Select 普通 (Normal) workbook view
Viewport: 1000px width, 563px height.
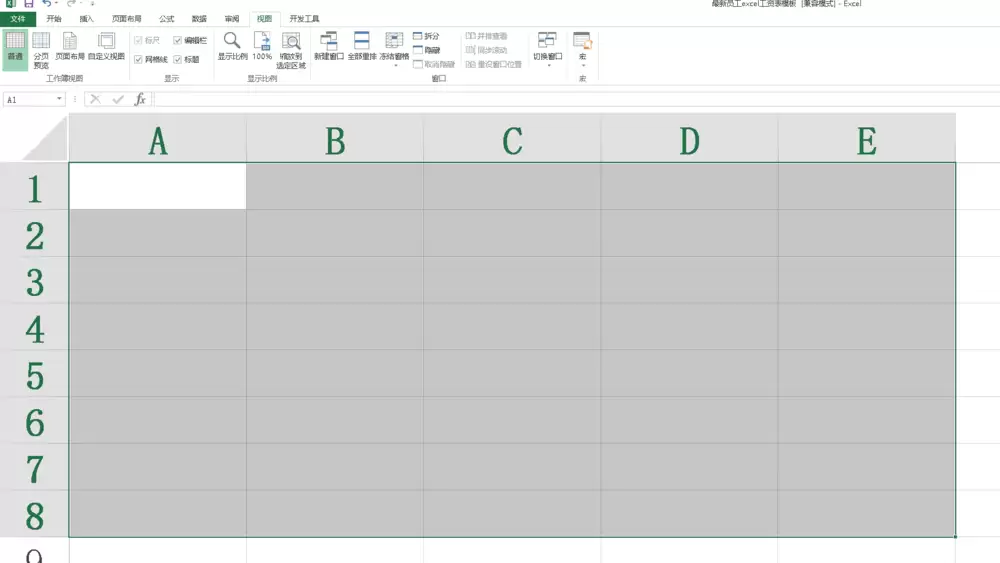point(15,49)
